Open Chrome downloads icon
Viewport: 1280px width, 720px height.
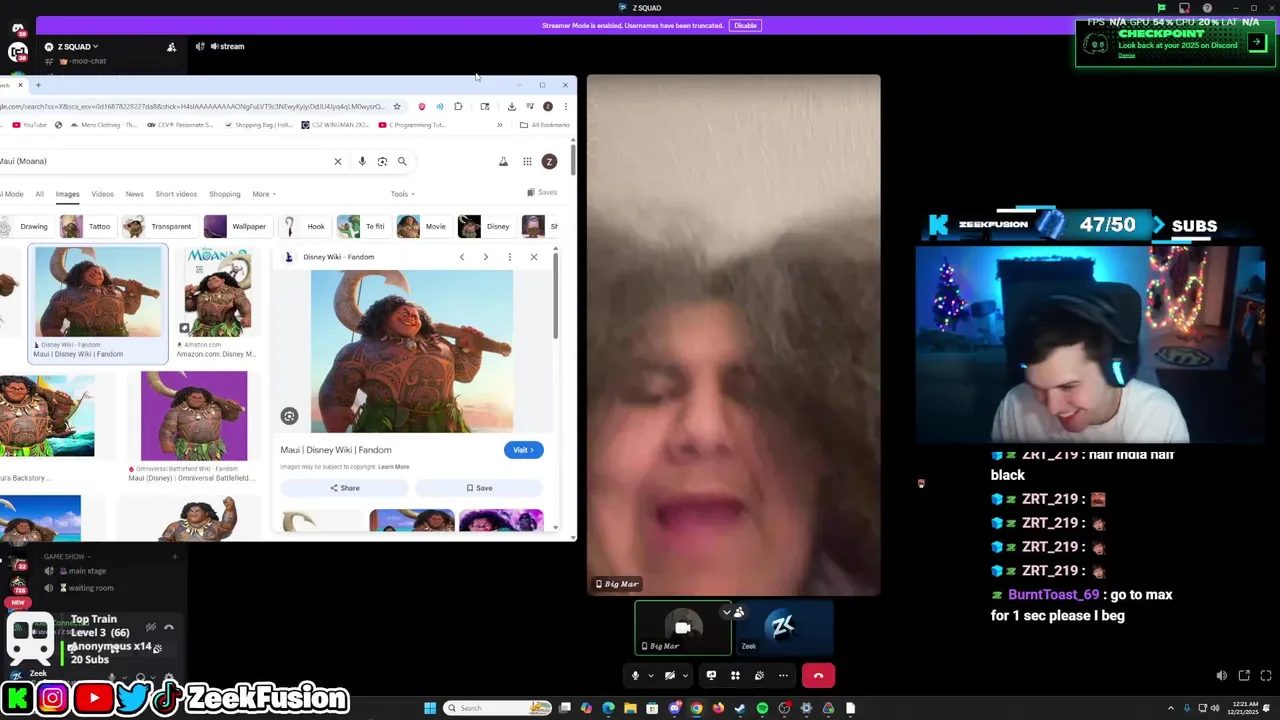511,106
